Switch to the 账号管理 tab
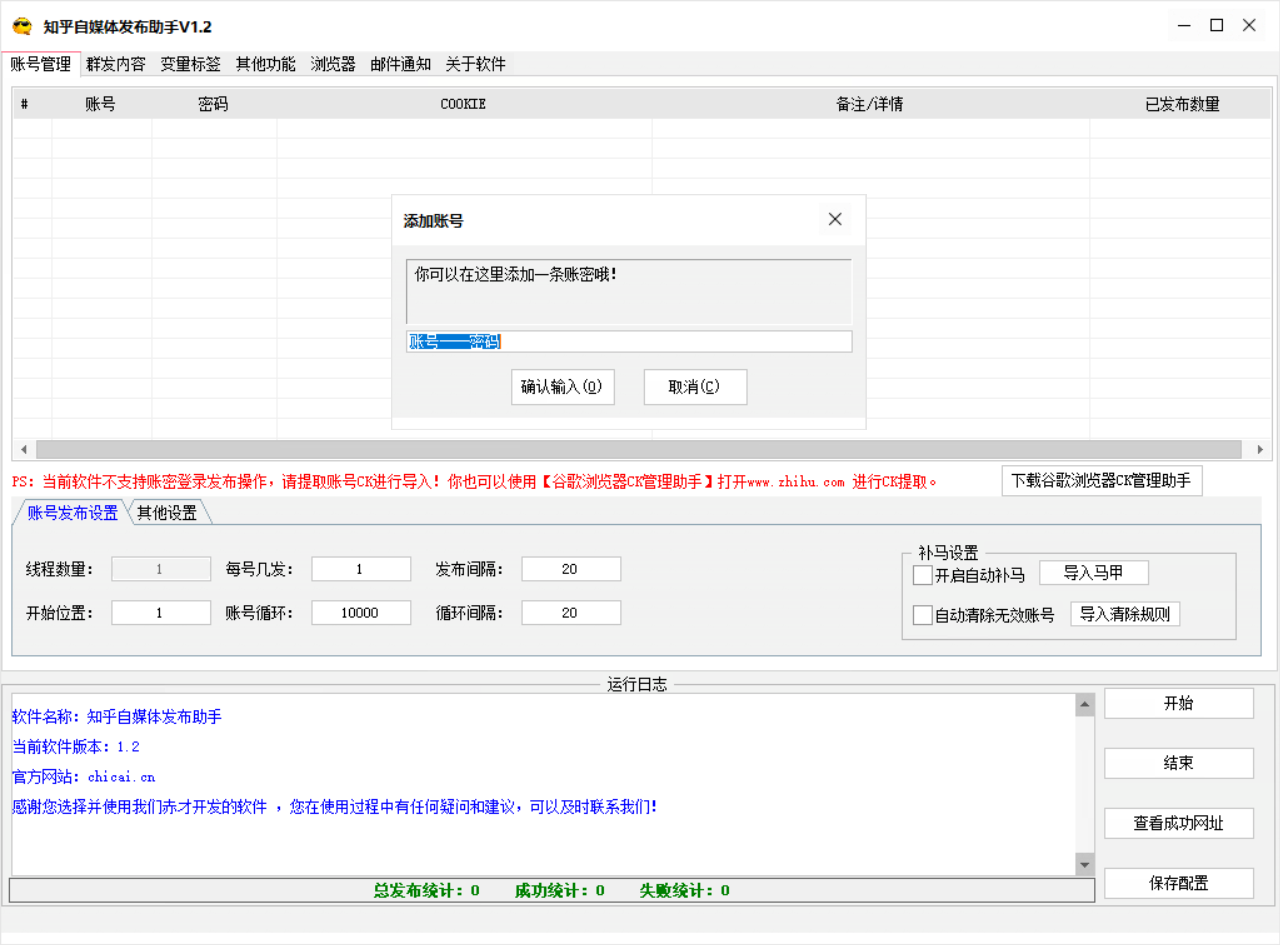The height and width of the screenshot is (945, 1280). coord(41,64)
